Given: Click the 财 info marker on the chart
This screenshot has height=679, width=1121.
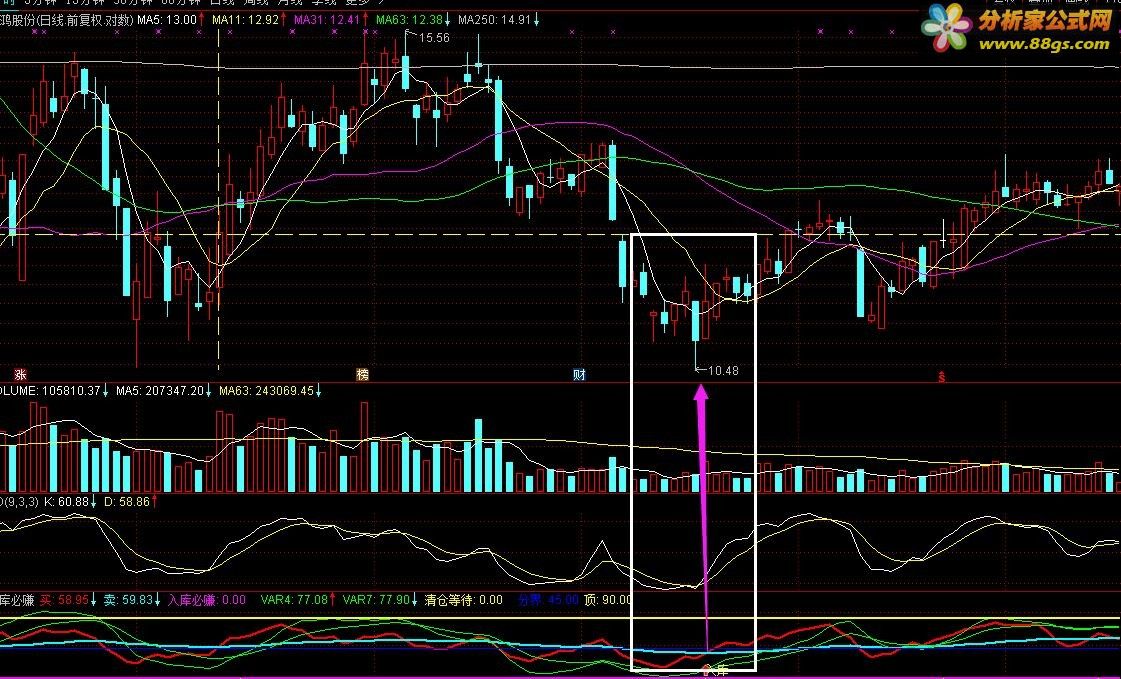Looking at the screenshot, I should pos(579,375).
